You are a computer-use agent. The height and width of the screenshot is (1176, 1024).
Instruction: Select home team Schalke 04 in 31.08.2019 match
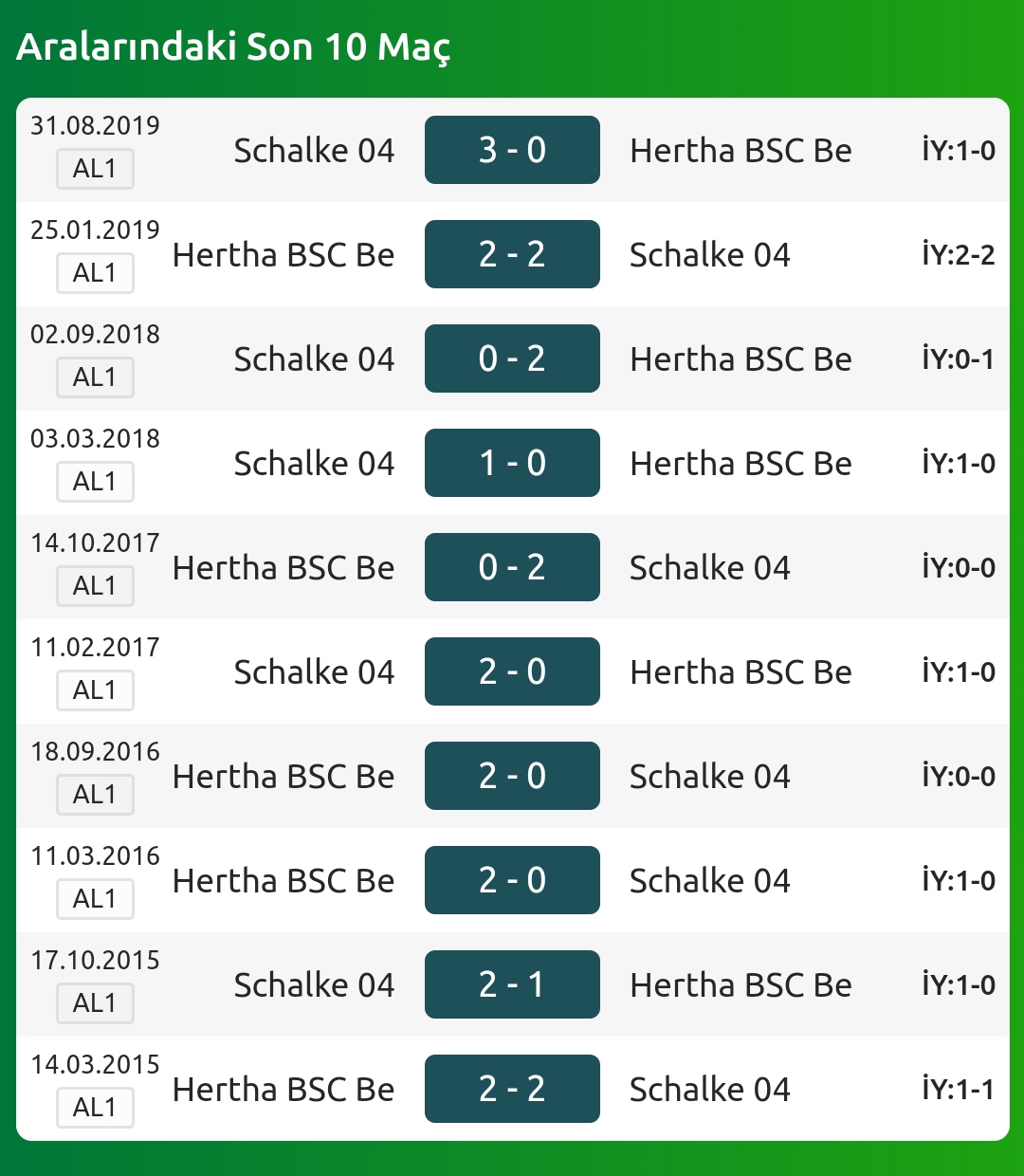pos(314,151)
